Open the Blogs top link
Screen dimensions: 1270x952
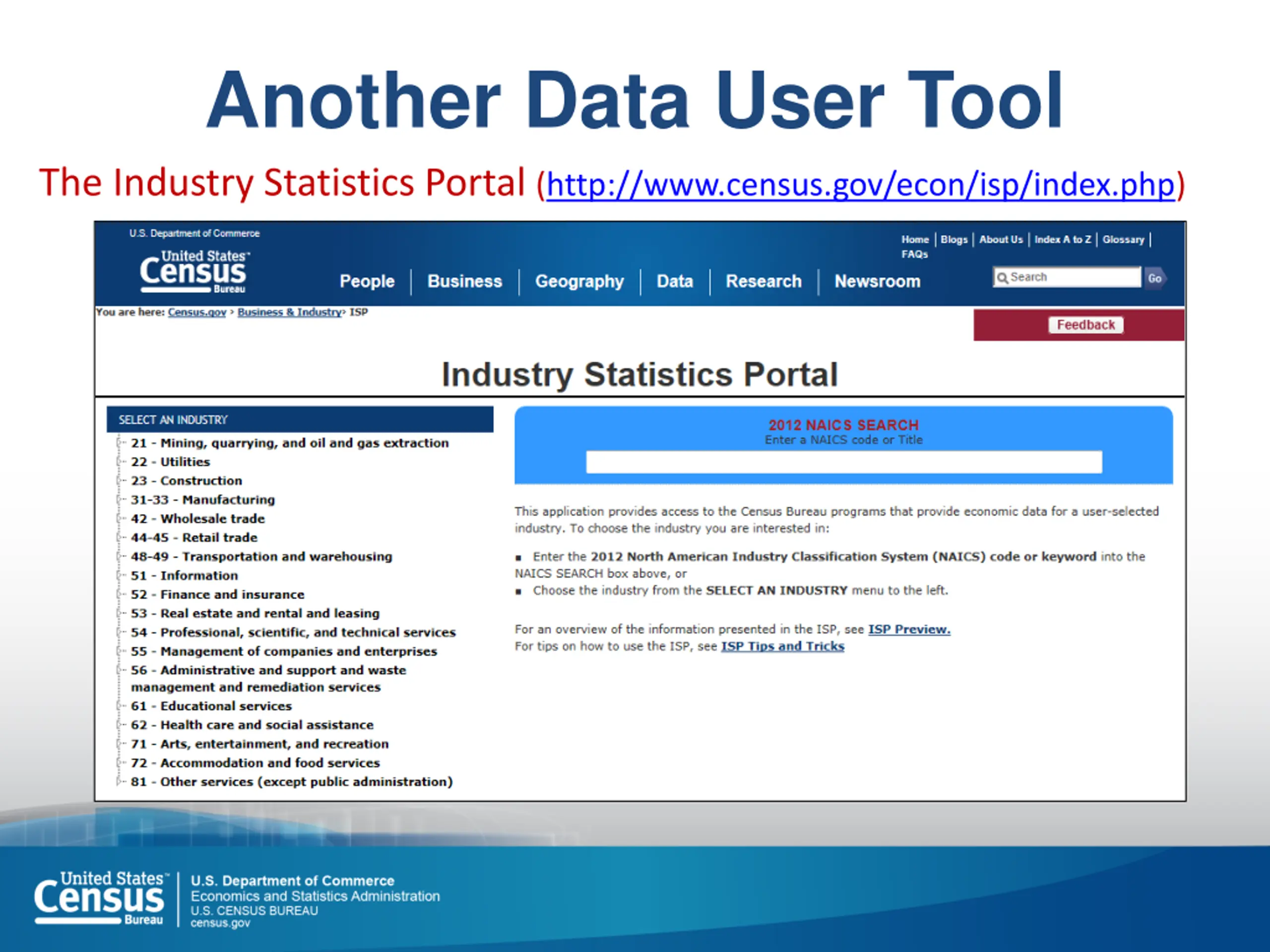(953, 239)
